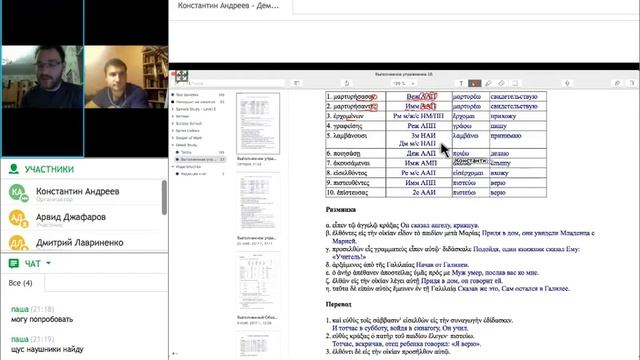Click the table cell 3м НАИ
The image size is (640, 360).
[423, 136]
